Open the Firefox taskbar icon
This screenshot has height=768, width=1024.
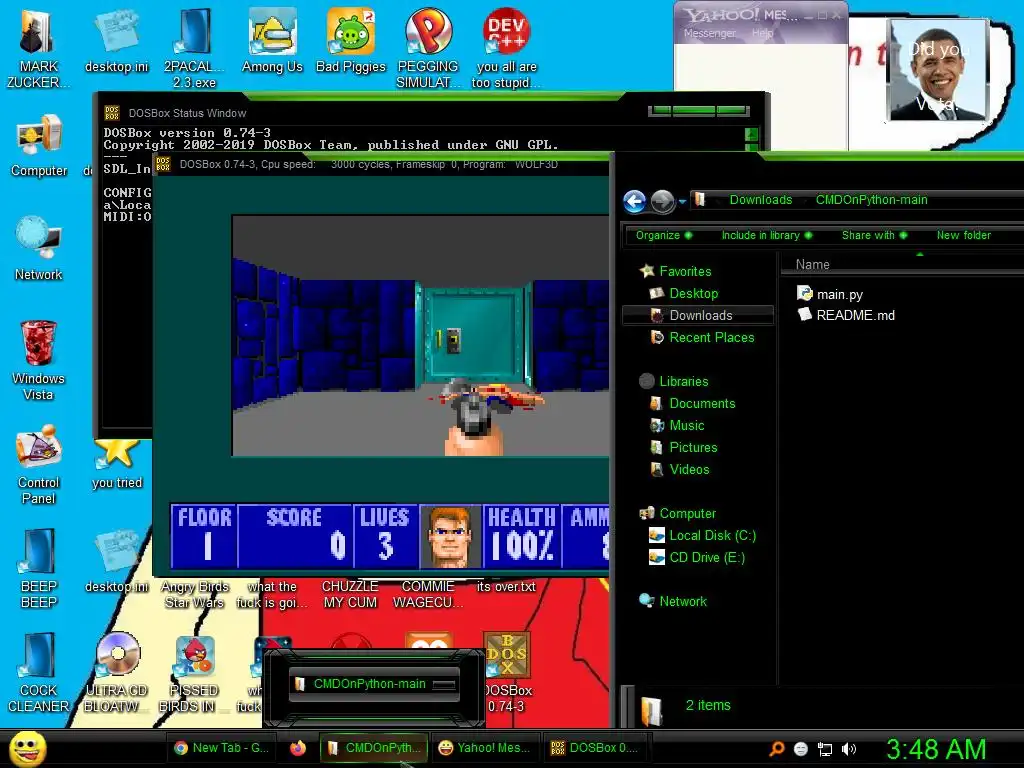pos(298,748)
